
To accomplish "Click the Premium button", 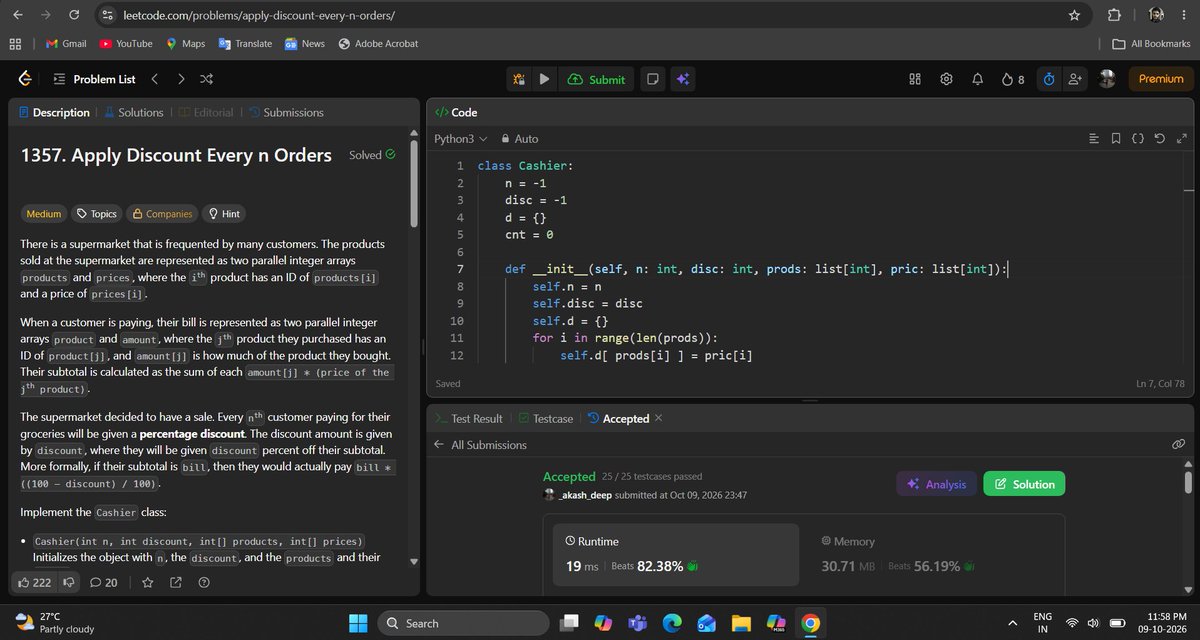I will point(1160,79).
